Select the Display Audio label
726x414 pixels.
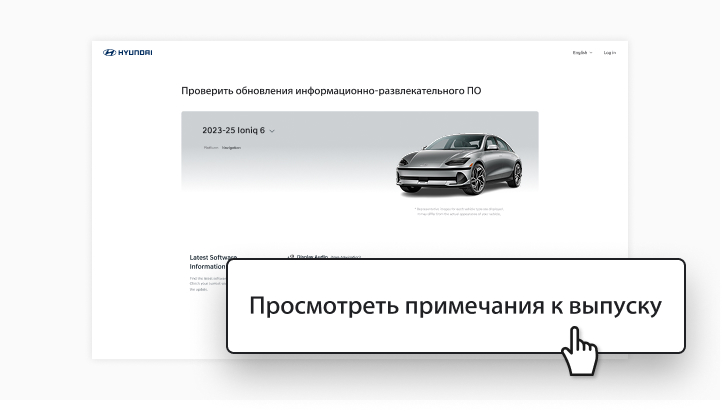point(313,256)
